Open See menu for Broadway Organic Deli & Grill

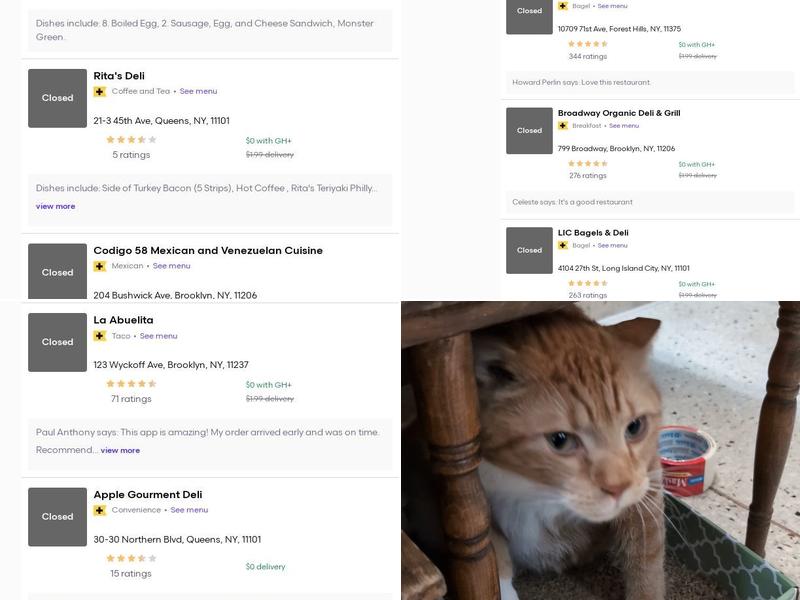(624, 126)
